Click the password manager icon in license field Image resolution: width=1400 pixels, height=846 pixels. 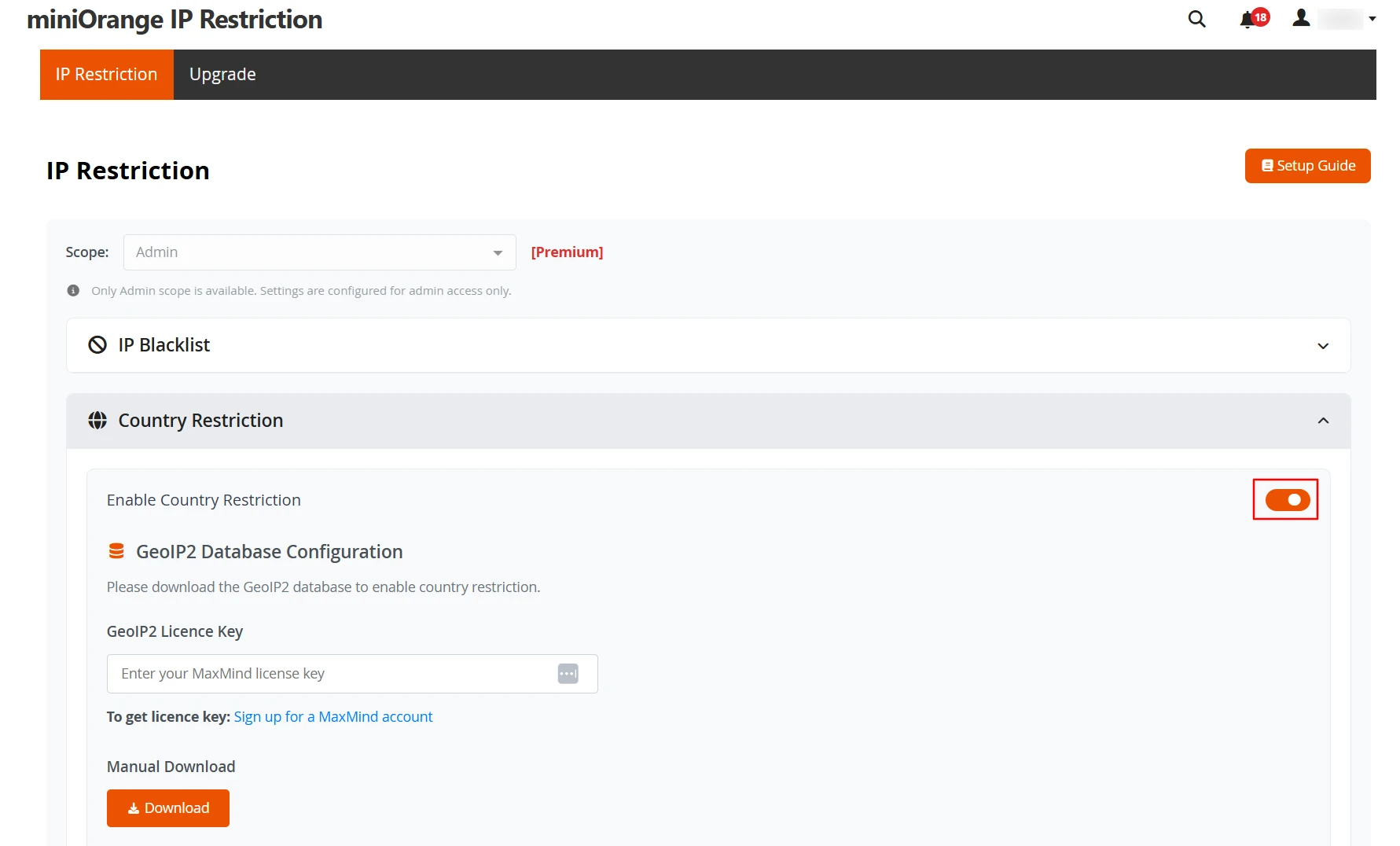568,674
